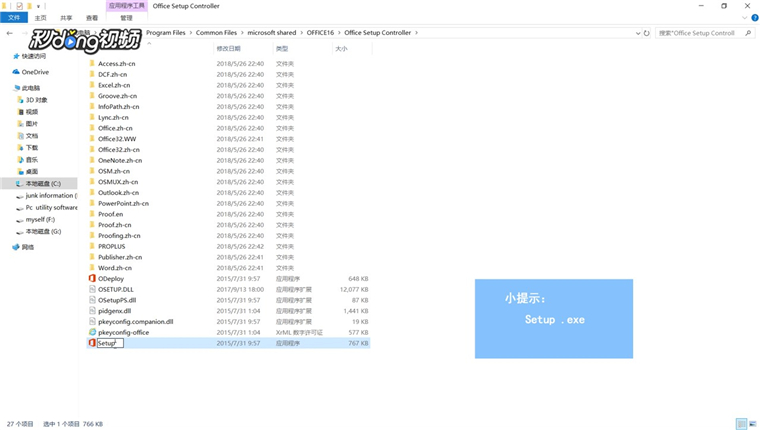Click Program Files in the breadcrumb path
Image resolution: width=760 pixels, height=430 pixels.
166,32
